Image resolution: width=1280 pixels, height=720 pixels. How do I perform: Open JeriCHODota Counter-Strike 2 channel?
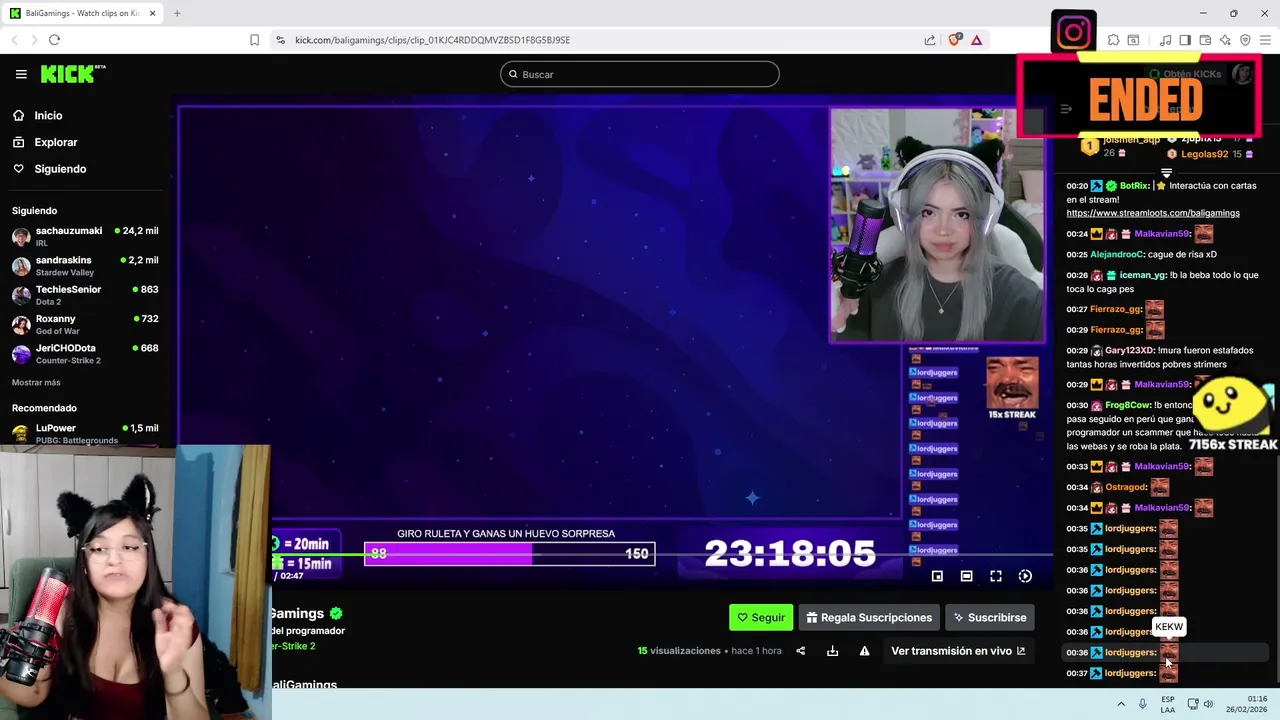click(x=84, y=353)
